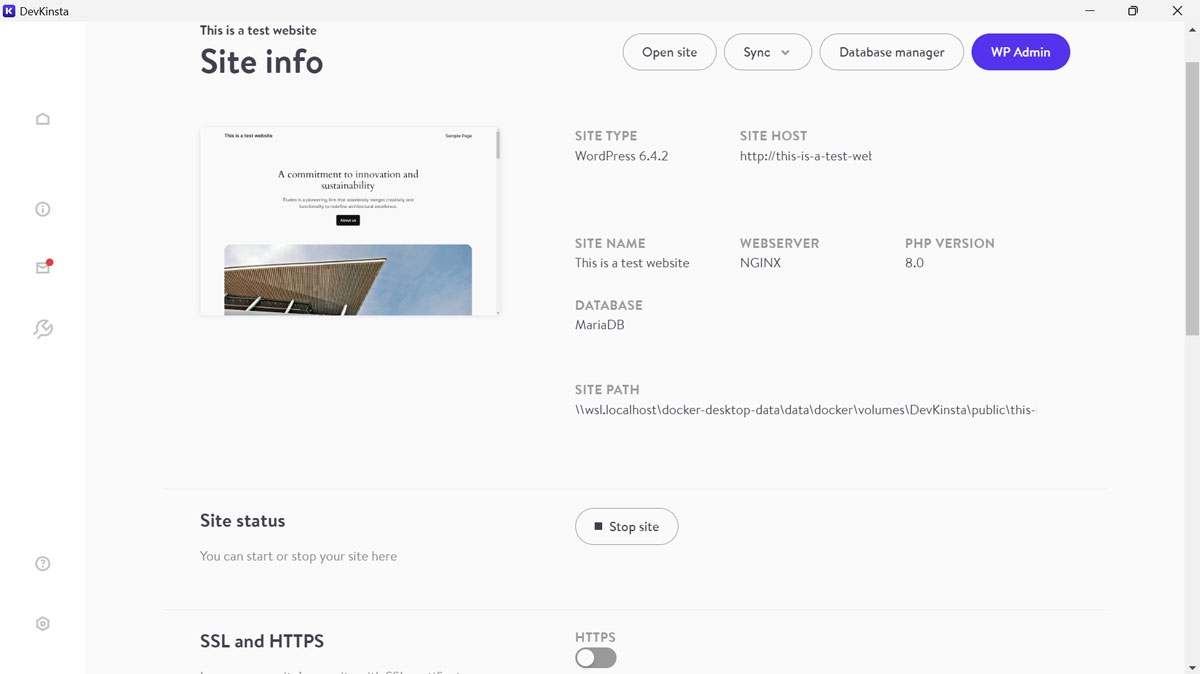Minimize the DevKinsta window
Image resolution: width=1200 pixels, height=674 pixels.
coord(1087,11)
